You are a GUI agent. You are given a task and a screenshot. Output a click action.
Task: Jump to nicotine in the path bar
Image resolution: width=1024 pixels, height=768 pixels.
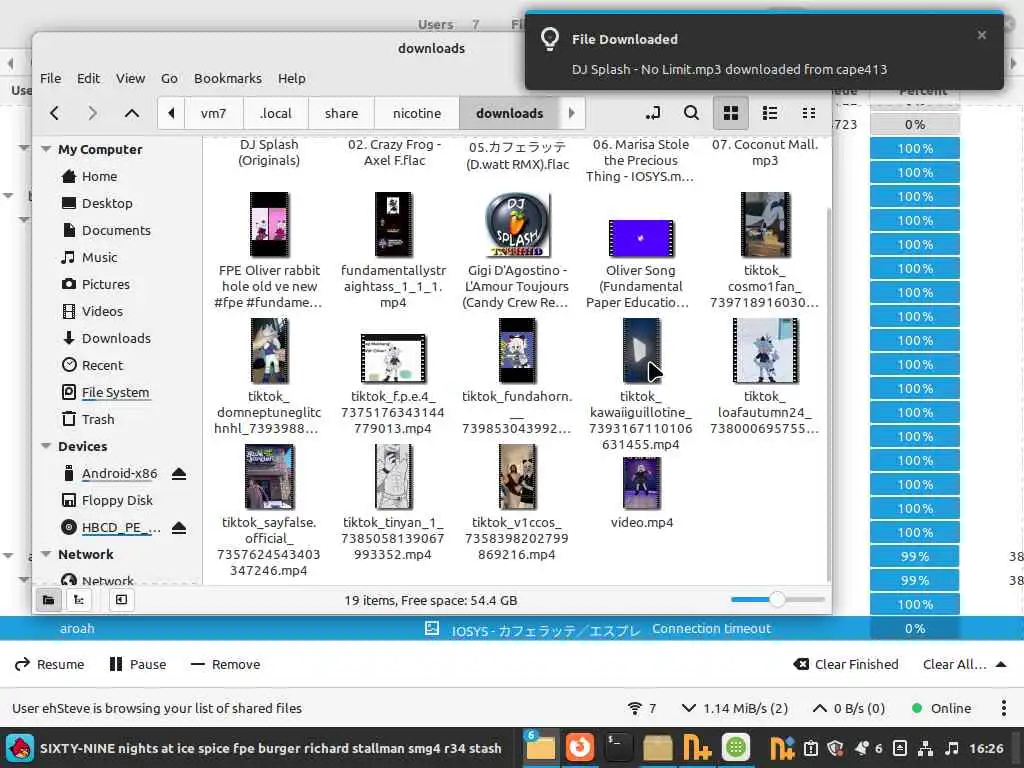pos(417,114)
